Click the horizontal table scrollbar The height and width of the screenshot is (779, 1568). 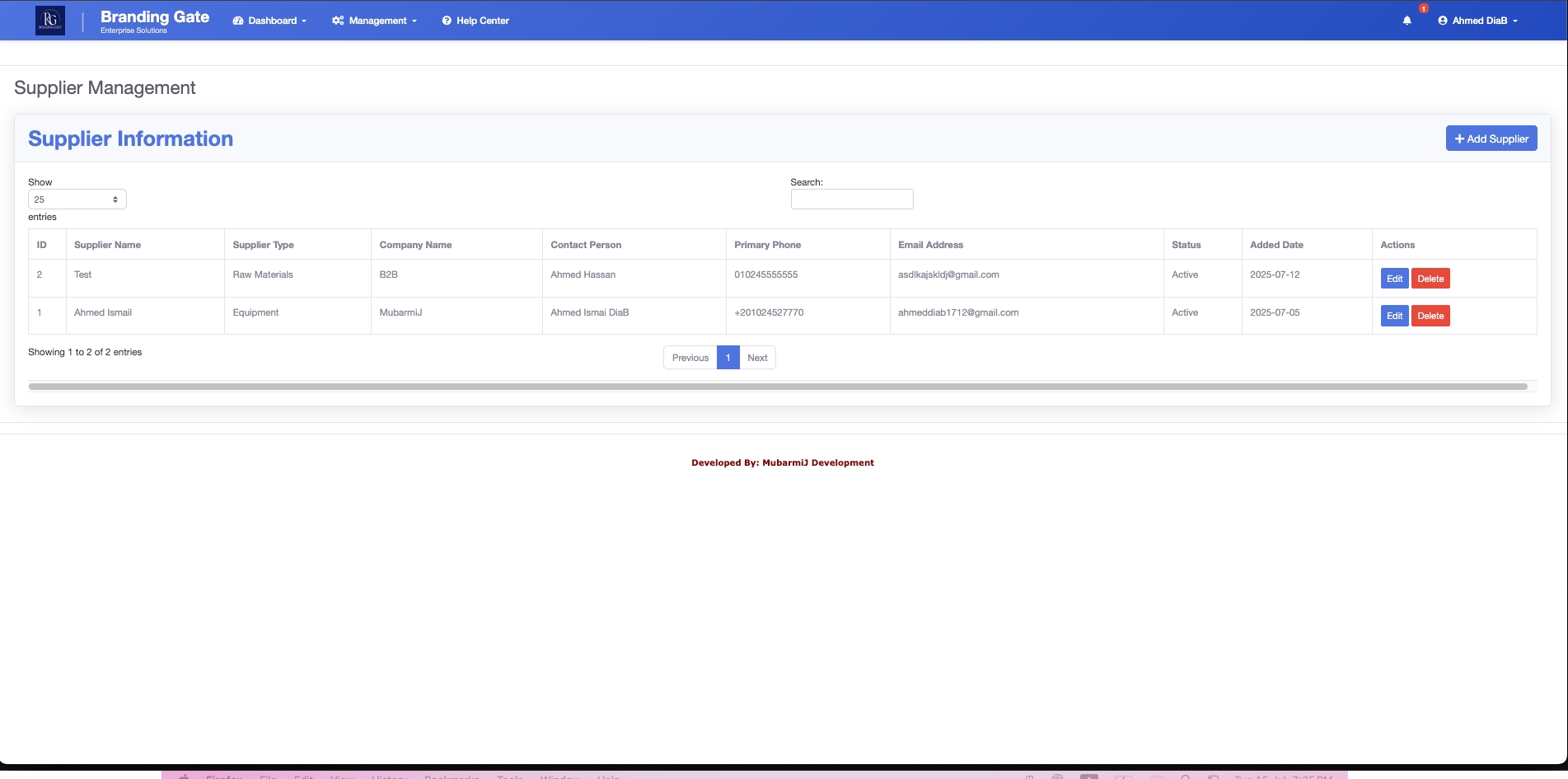pos(777,387)
